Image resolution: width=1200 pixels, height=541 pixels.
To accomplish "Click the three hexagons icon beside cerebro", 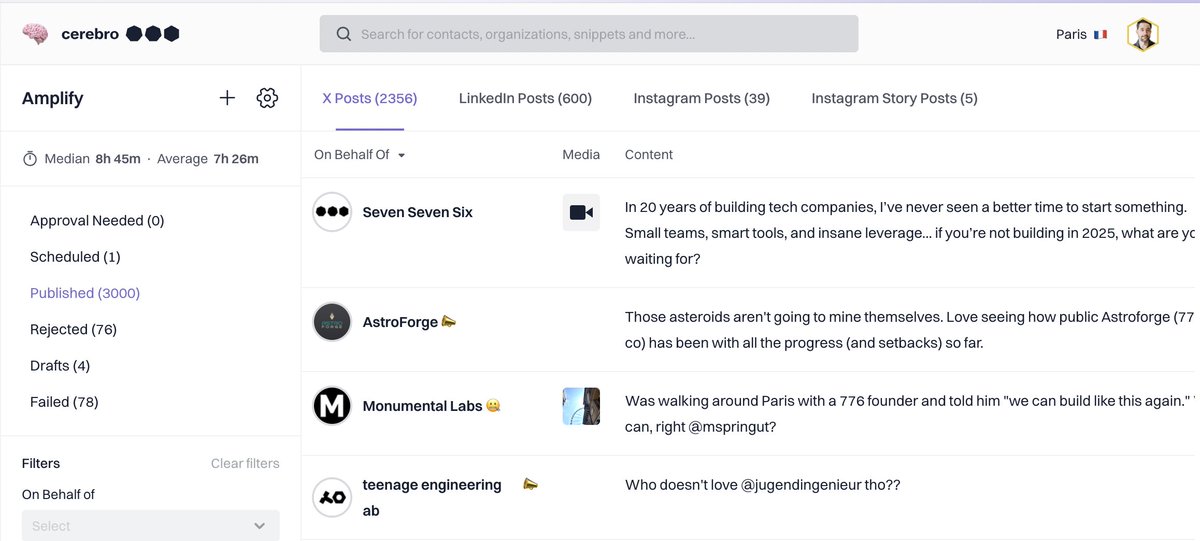I will [x=153, y=34].
